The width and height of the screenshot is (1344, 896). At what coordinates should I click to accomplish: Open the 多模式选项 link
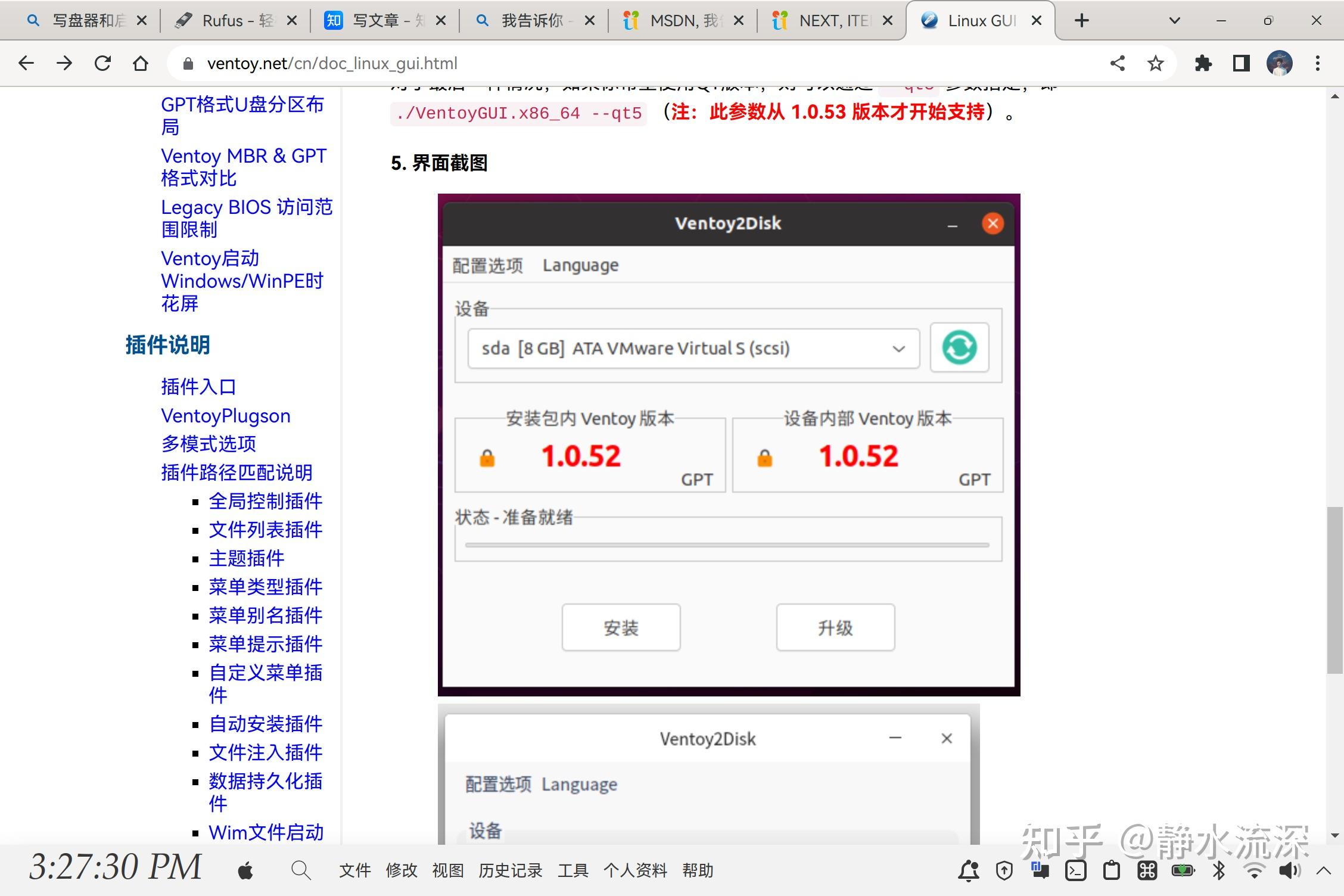point(209,444)
